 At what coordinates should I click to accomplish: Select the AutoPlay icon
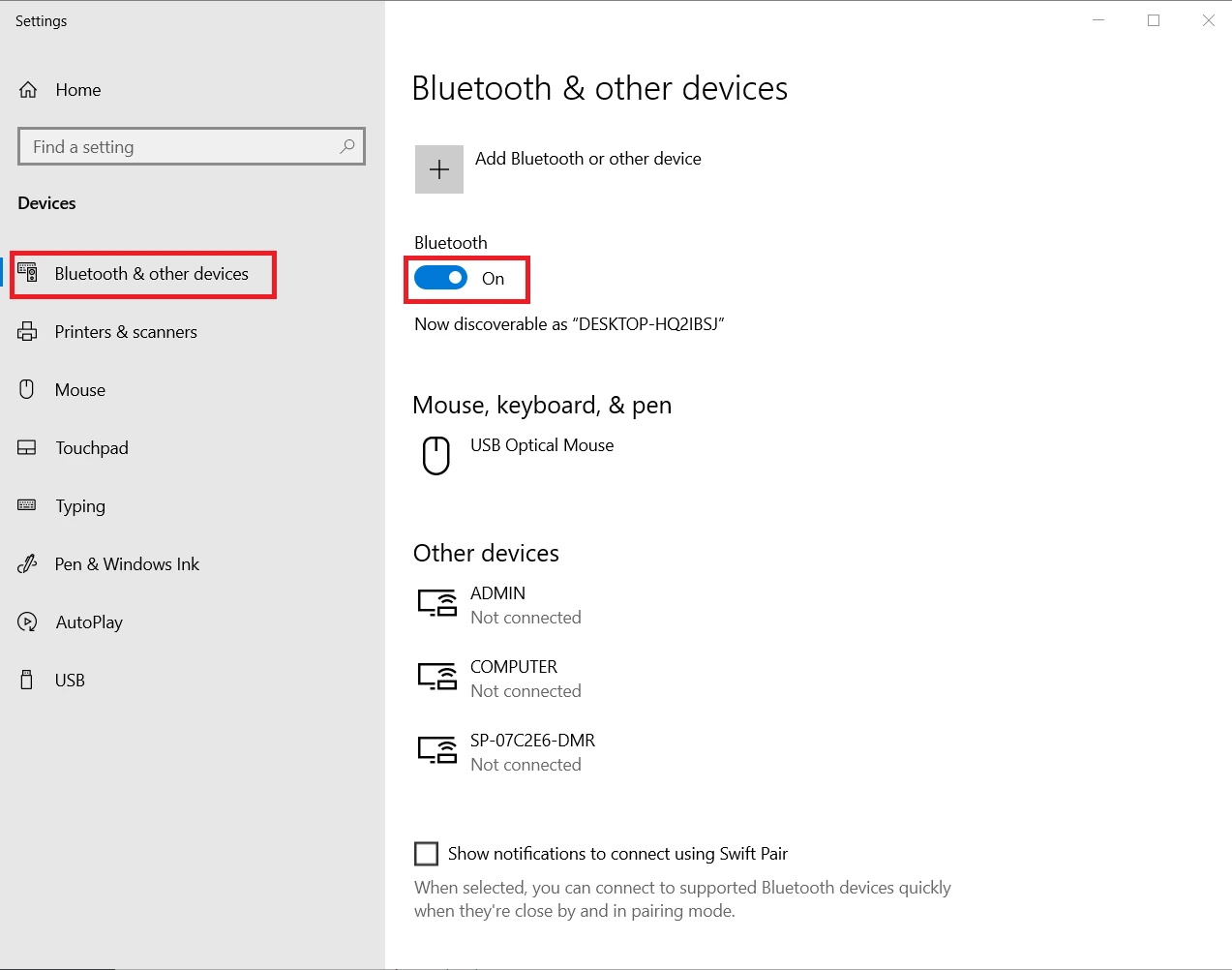click(27, 621)
